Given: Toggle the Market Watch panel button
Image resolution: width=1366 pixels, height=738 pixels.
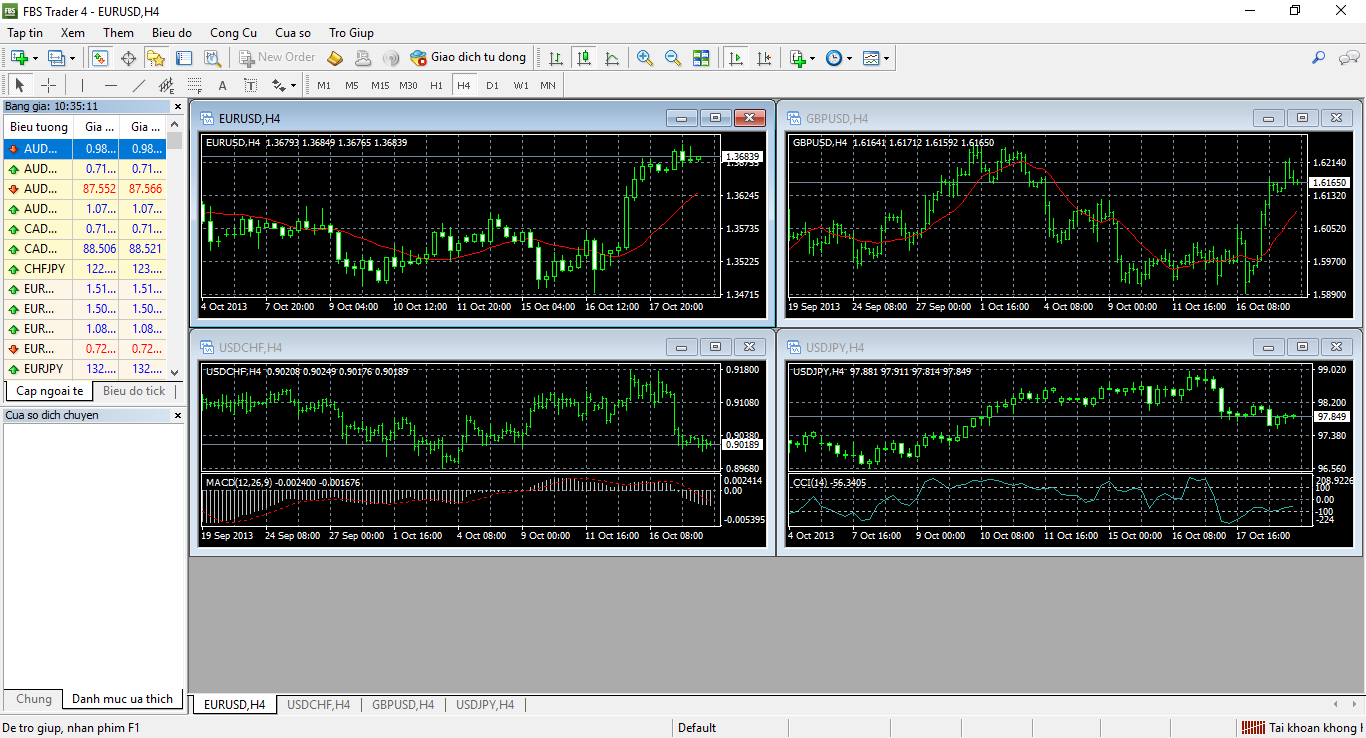Looking at the screenshot, I should pyautogui.click(x=100, y=58).
